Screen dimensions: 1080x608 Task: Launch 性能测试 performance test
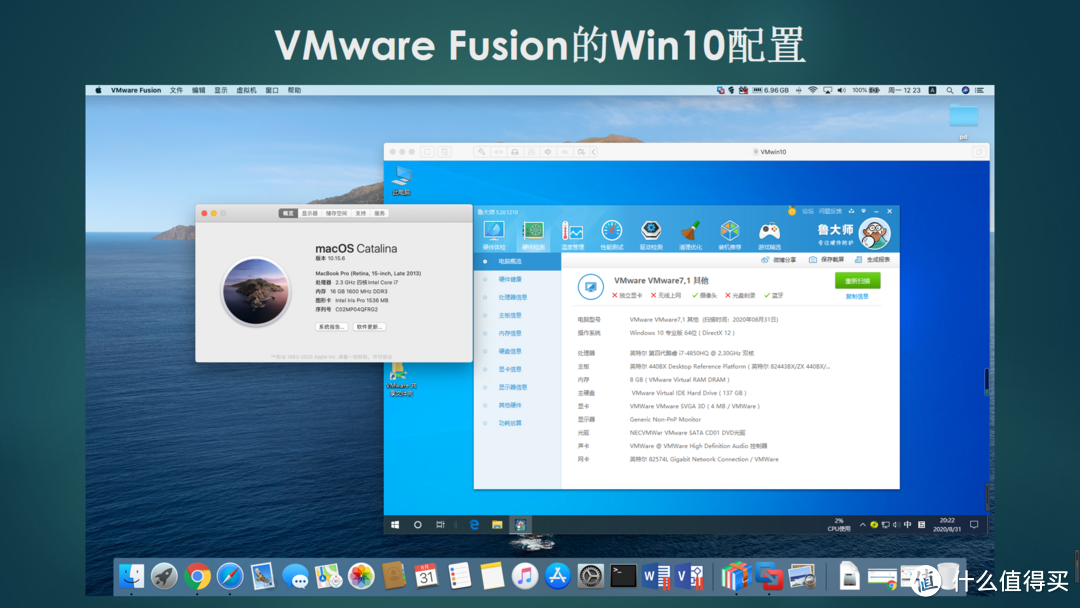(x=612, y=235)
